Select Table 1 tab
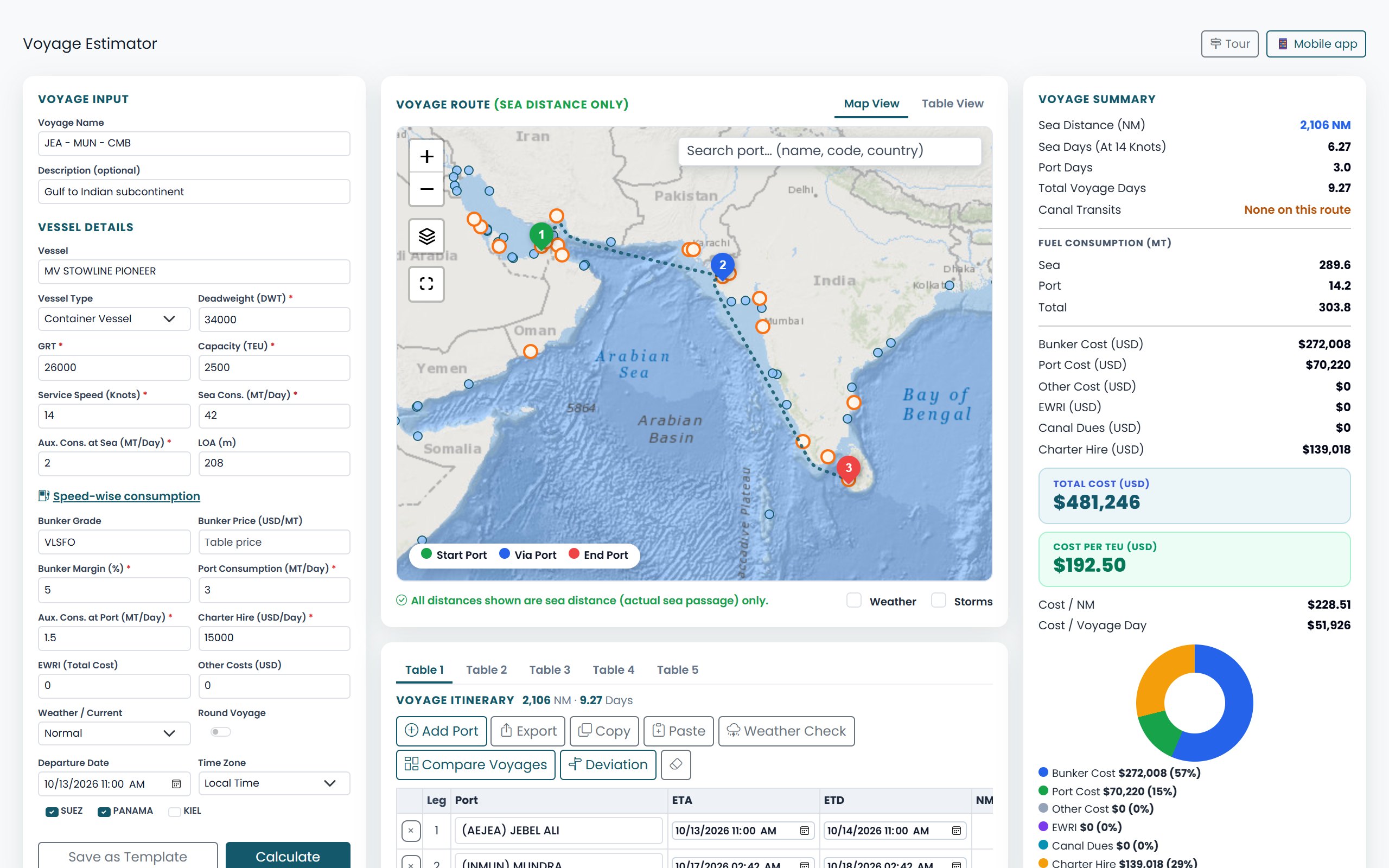The image size is (1389, 868). coord(424,670)
